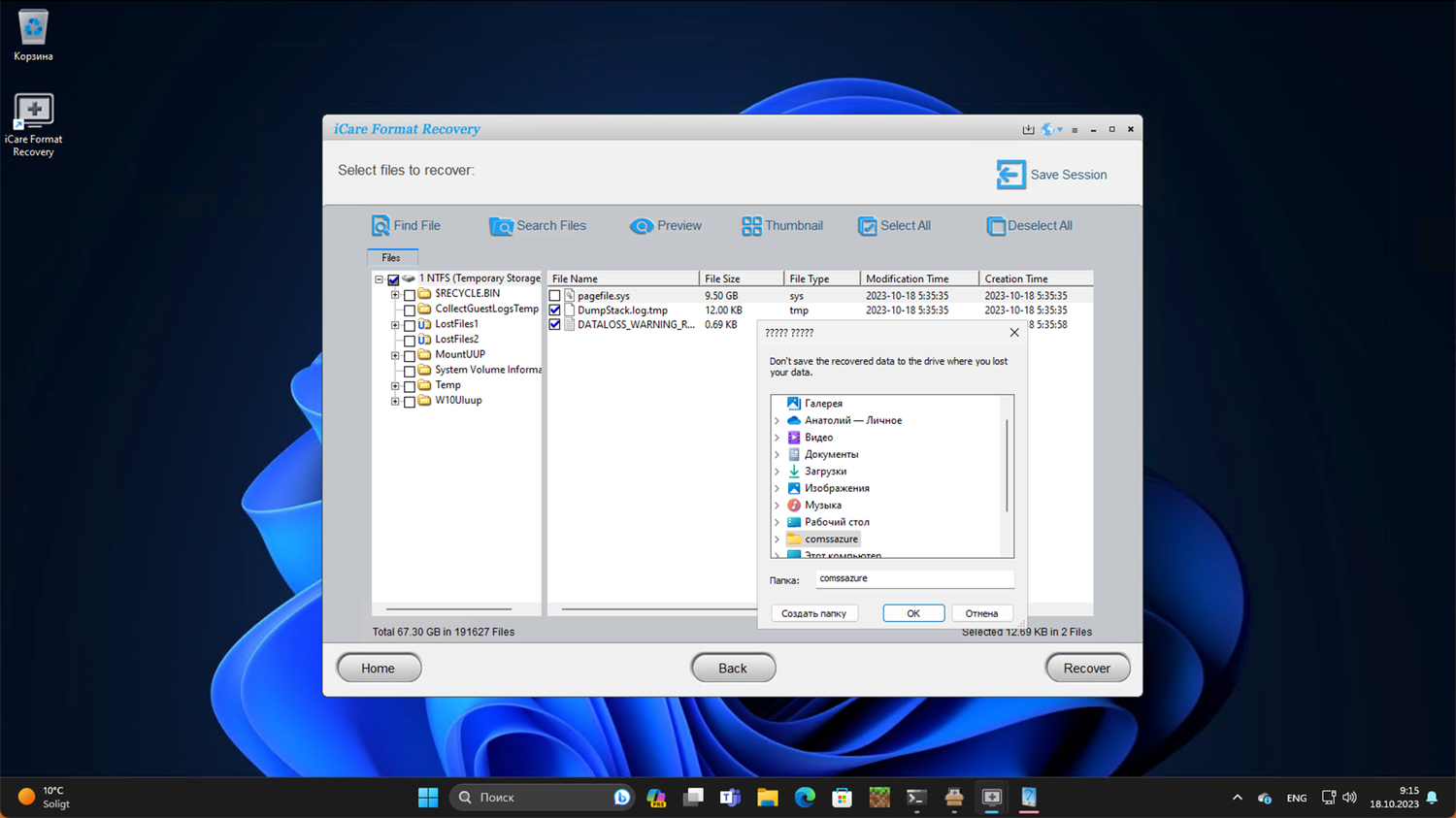The image size is (1456, 818).
Task: Open Microsoft Store from the taskbar
Action: pos(842,798)
